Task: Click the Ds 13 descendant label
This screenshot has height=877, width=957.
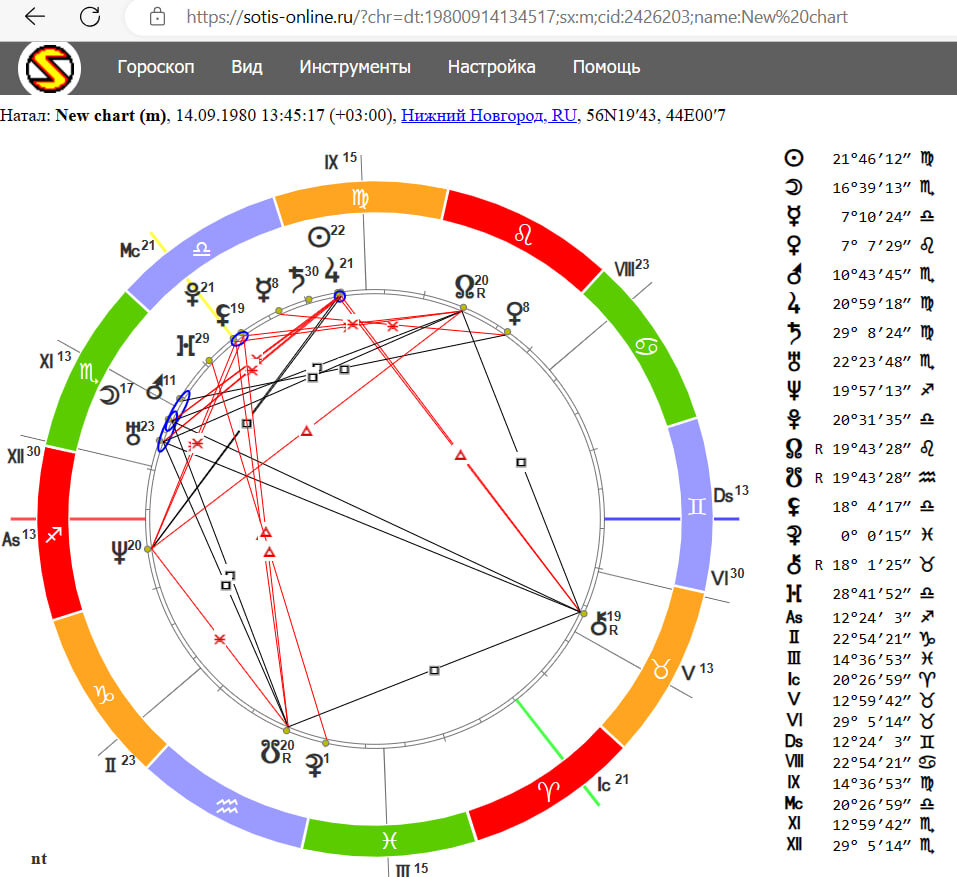Action: pyautogui.click(x=731, y=494)
